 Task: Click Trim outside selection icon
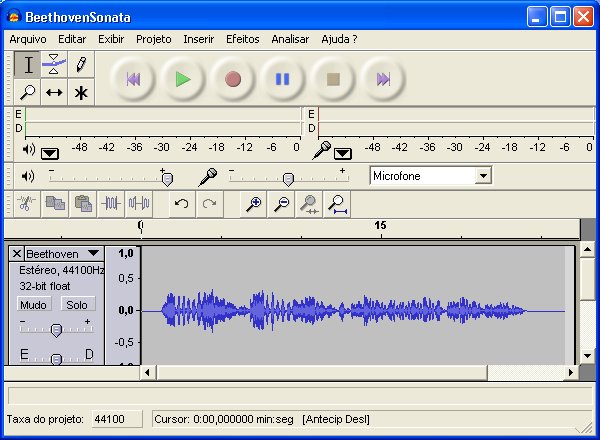coord(111,204)
